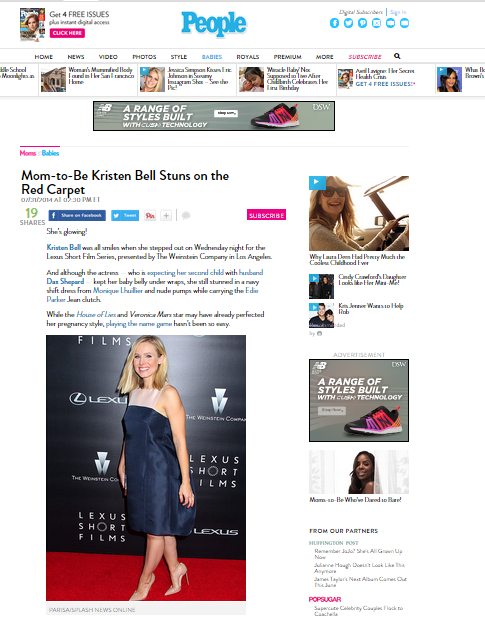The image size is (485, 618).
Task: Tweet this article
Action: [125, 215]
